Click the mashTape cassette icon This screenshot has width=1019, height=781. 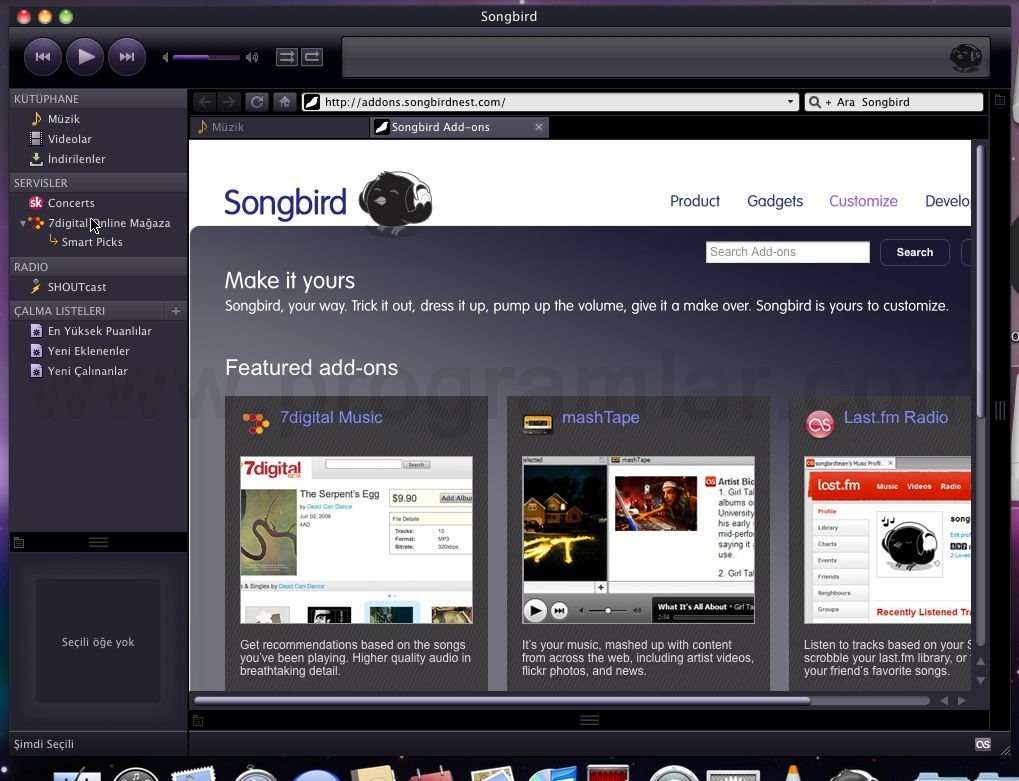[x=537, y=424]
